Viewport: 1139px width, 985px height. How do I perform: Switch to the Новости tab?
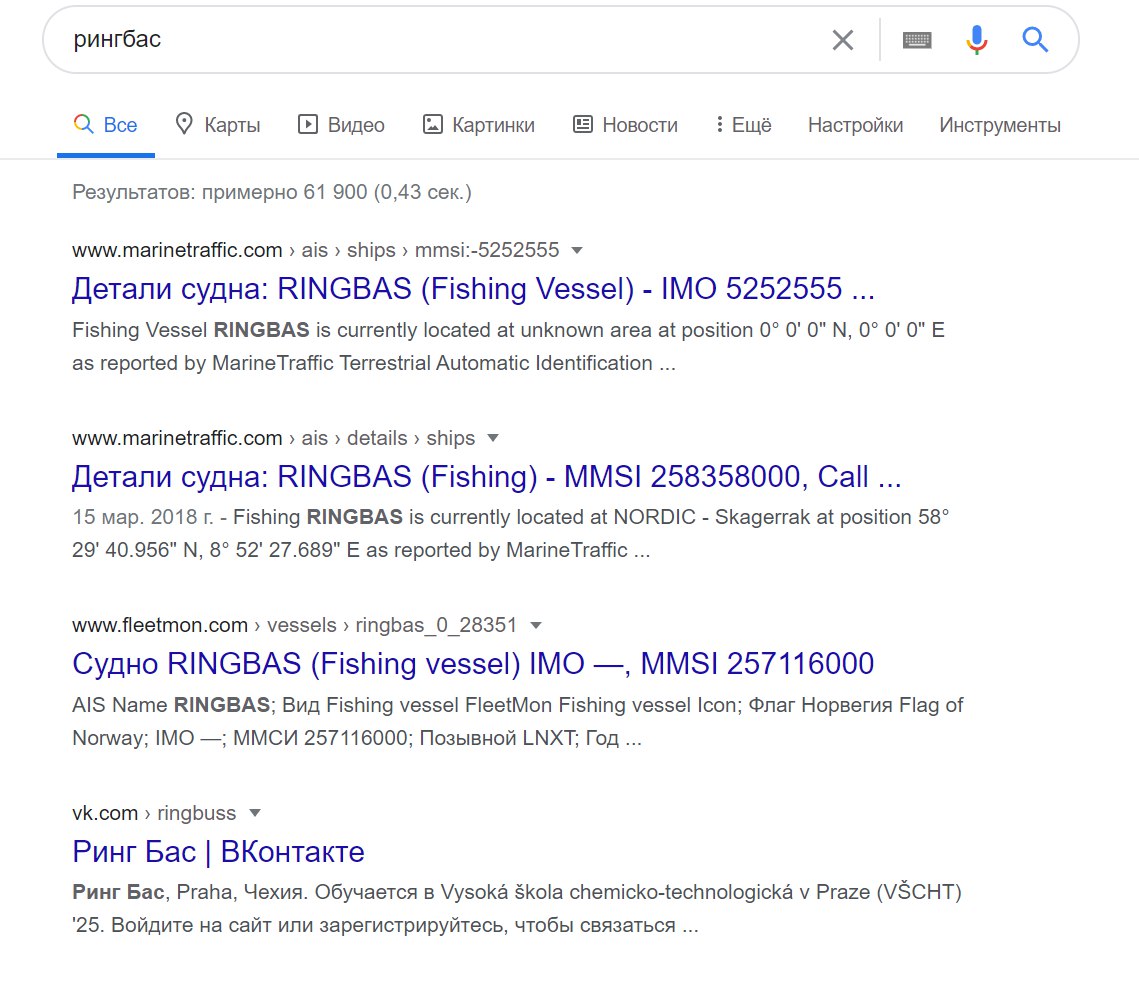625,125
